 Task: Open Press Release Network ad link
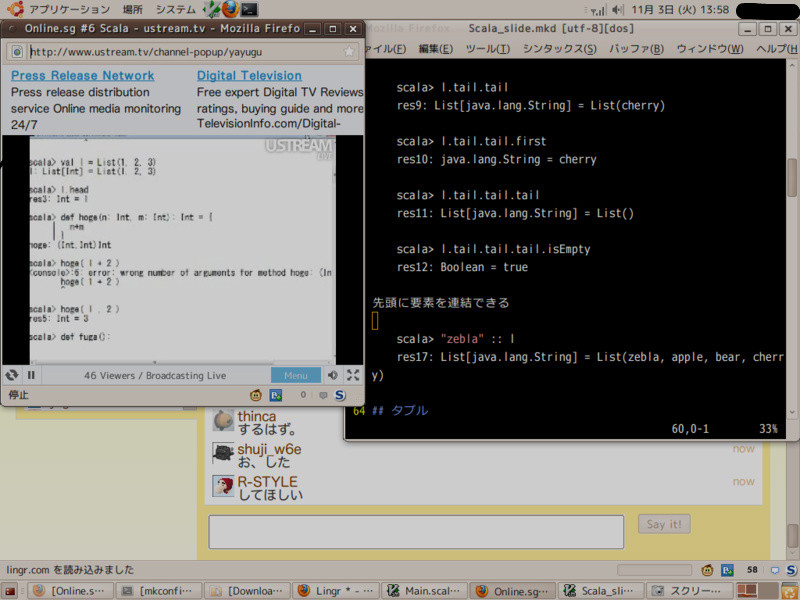pos(83,76)
